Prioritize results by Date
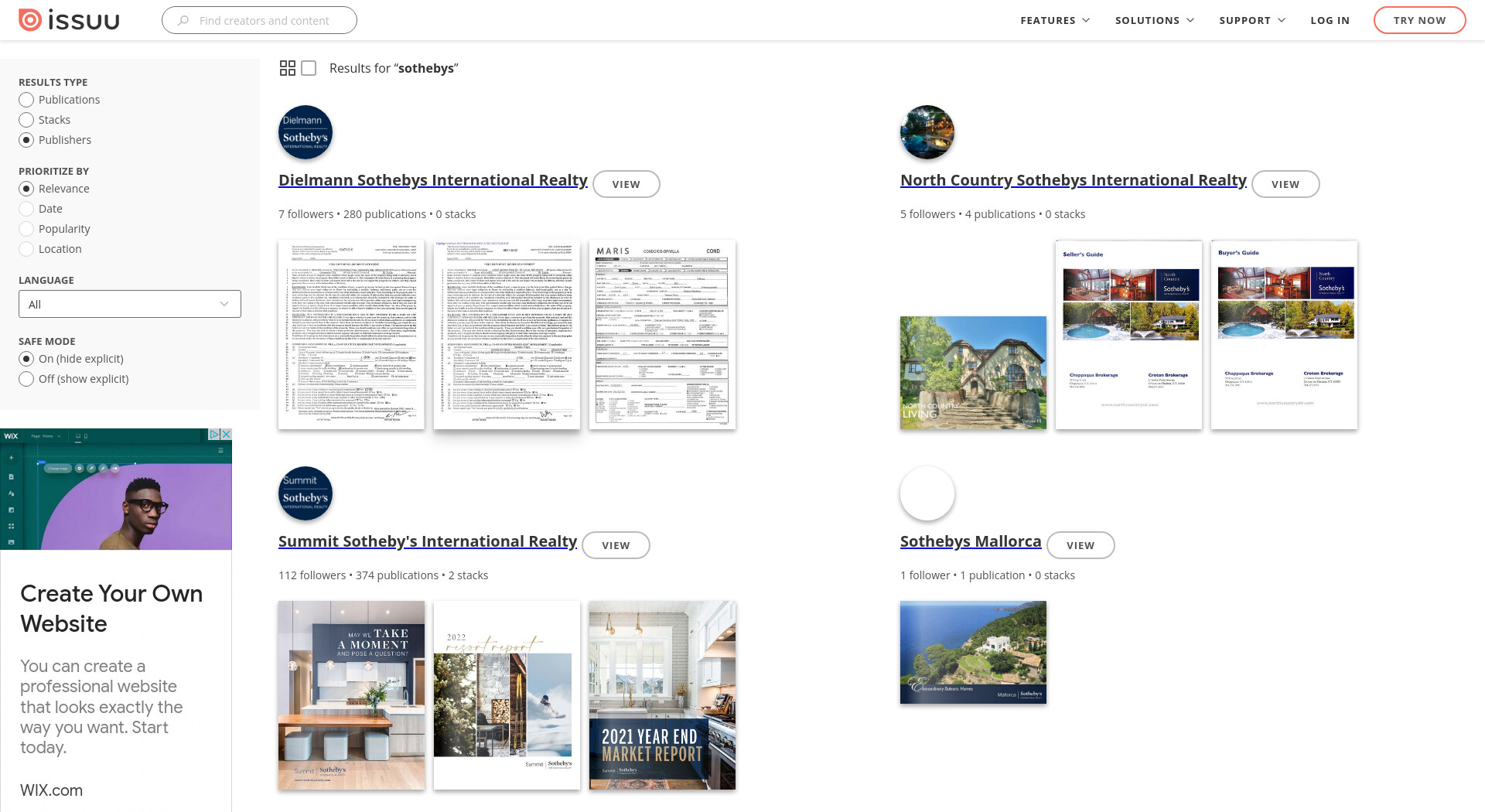 26,209
